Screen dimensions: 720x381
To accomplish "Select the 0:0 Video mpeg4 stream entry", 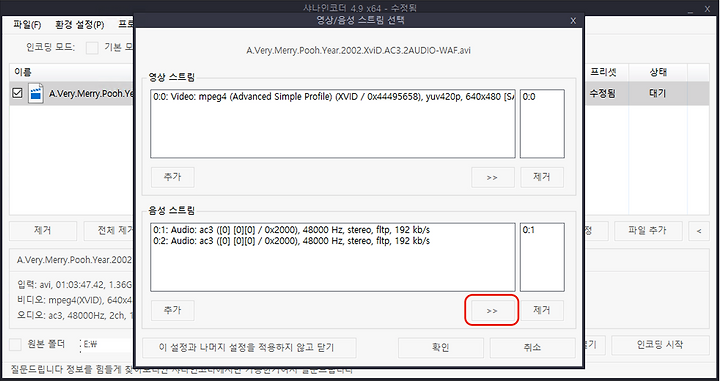I will (333, 97).
